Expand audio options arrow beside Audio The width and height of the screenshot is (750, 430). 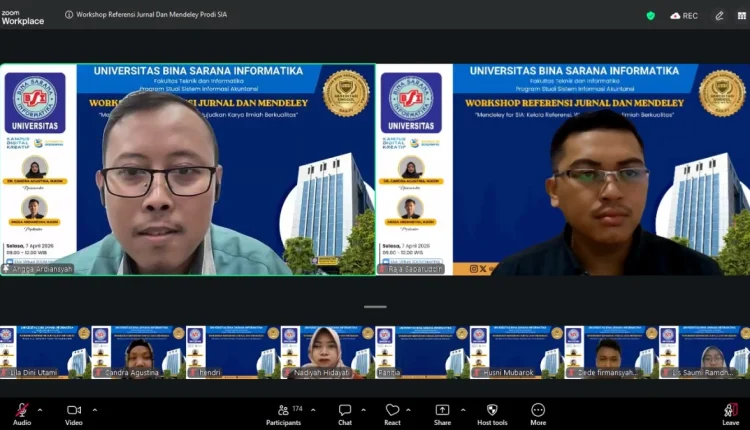40,410
